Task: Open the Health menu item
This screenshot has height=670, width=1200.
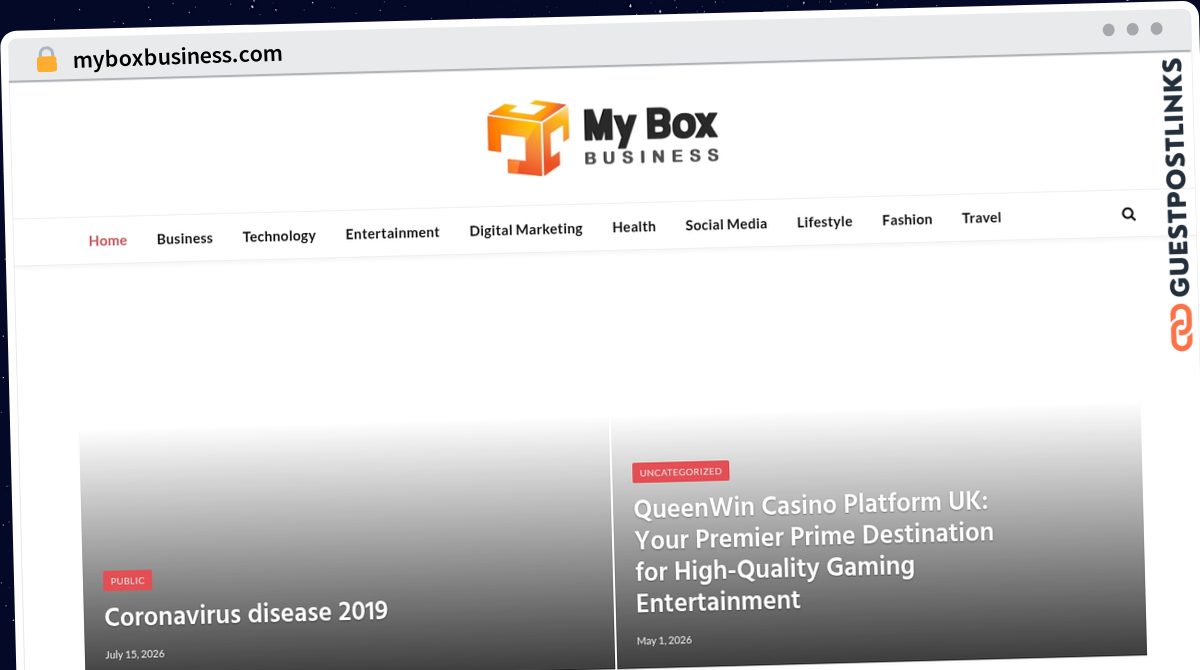Action: click(x=634, y=227)
